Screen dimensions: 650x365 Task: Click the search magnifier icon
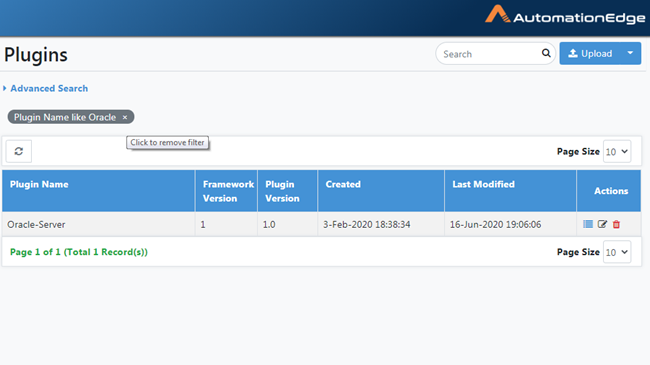546,53
